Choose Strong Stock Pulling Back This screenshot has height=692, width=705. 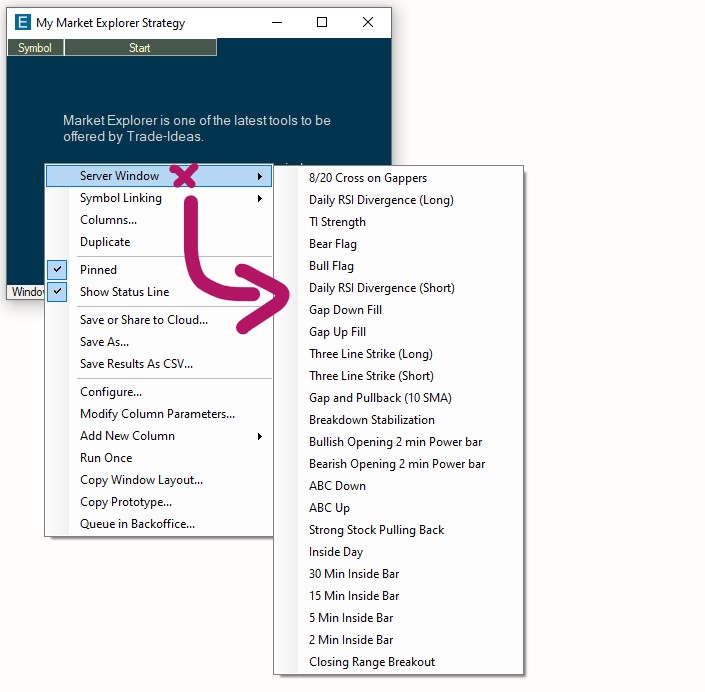pos(376,530)
